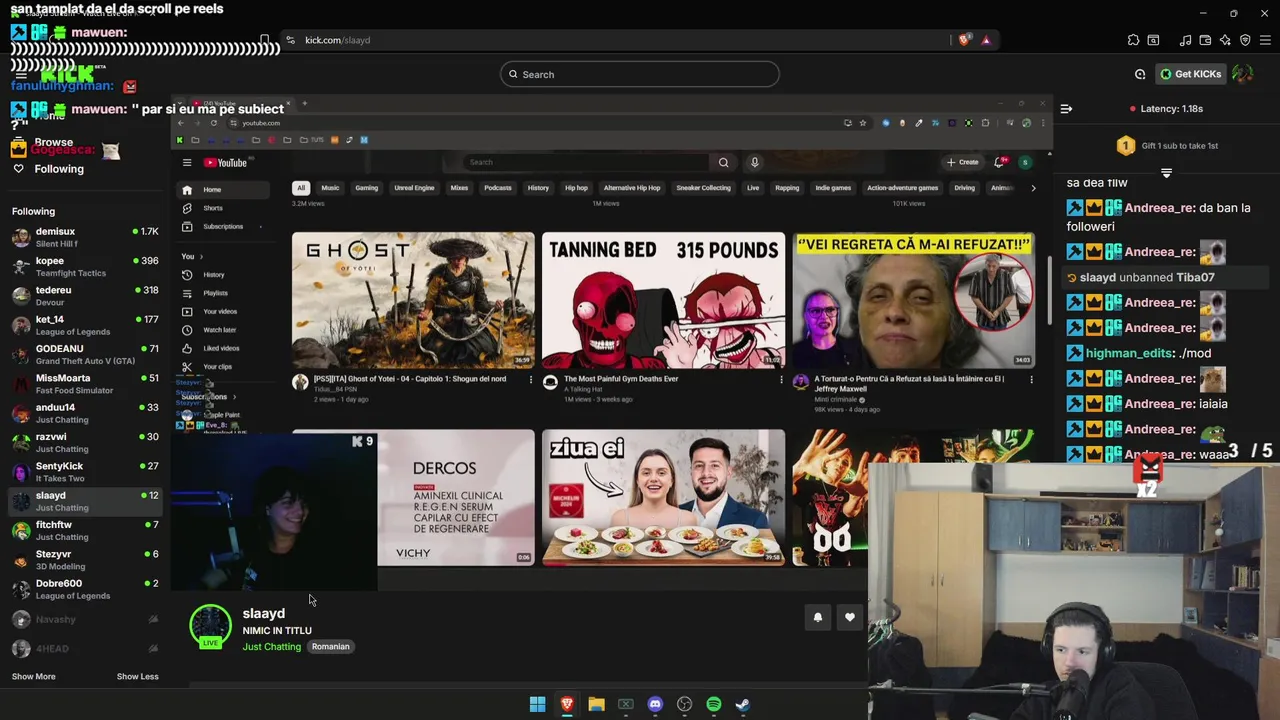Open Tanning Bed 315 Pounds video thumbnail
The height and width of the screenshot is (720, 1280).
pyautogui.click(x=664, y=300)
